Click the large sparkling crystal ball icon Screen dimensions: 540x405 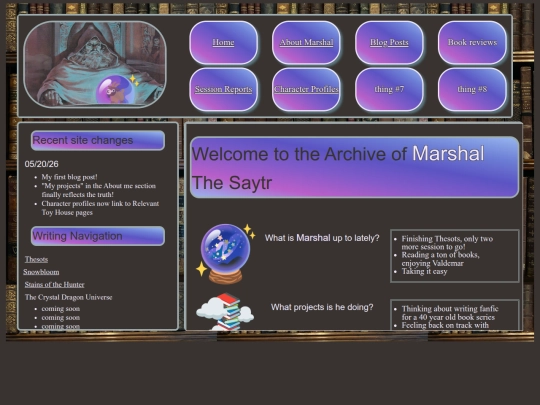226,253
